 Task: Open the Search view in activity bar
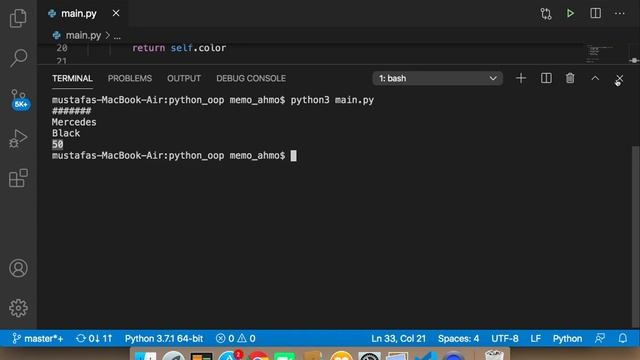(x=18, y=58)
